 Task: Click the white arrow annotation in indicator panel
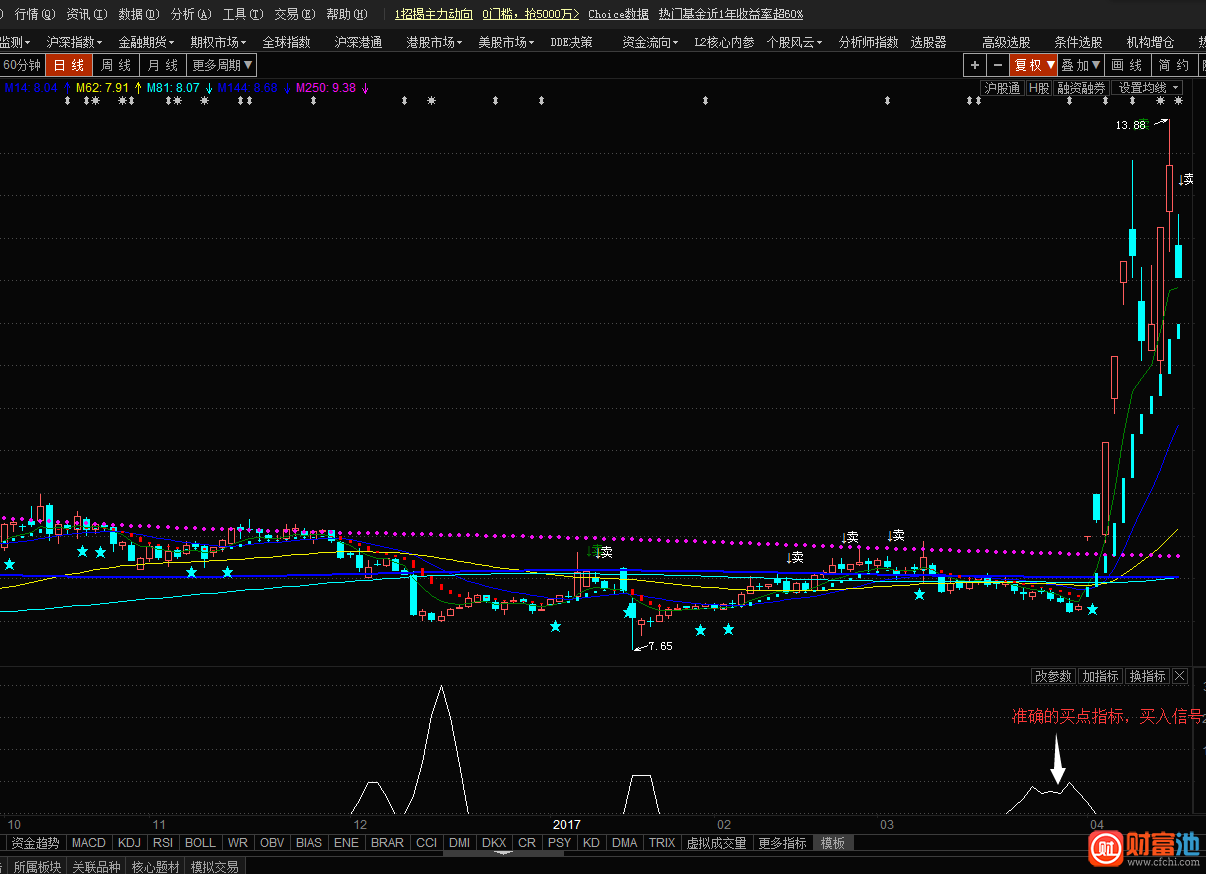pos(1057,761)
